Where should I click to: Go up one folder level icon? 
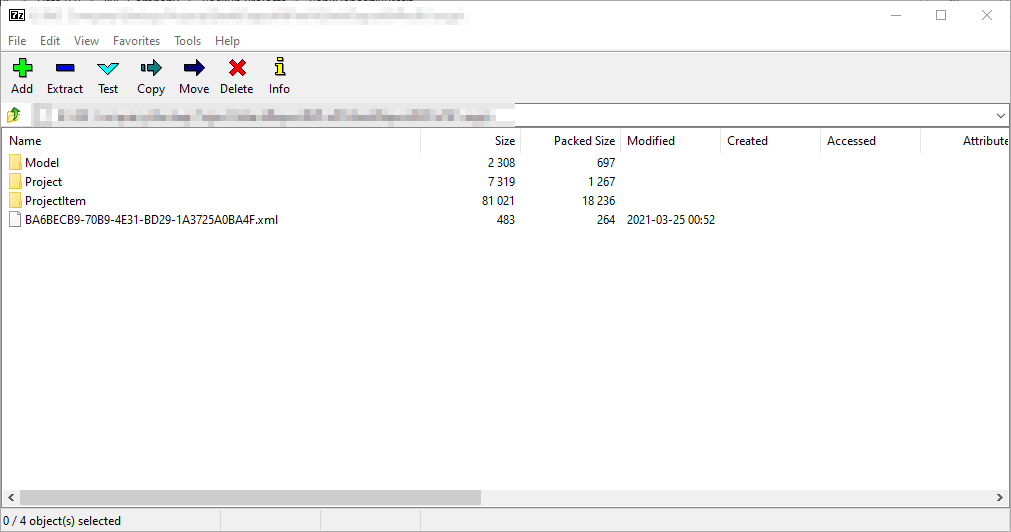tap(14, 115)
